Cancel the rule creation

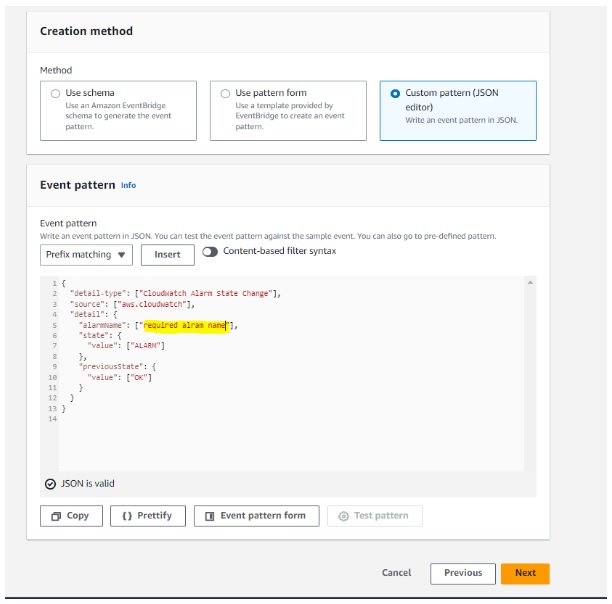click(x=396, y=573)
